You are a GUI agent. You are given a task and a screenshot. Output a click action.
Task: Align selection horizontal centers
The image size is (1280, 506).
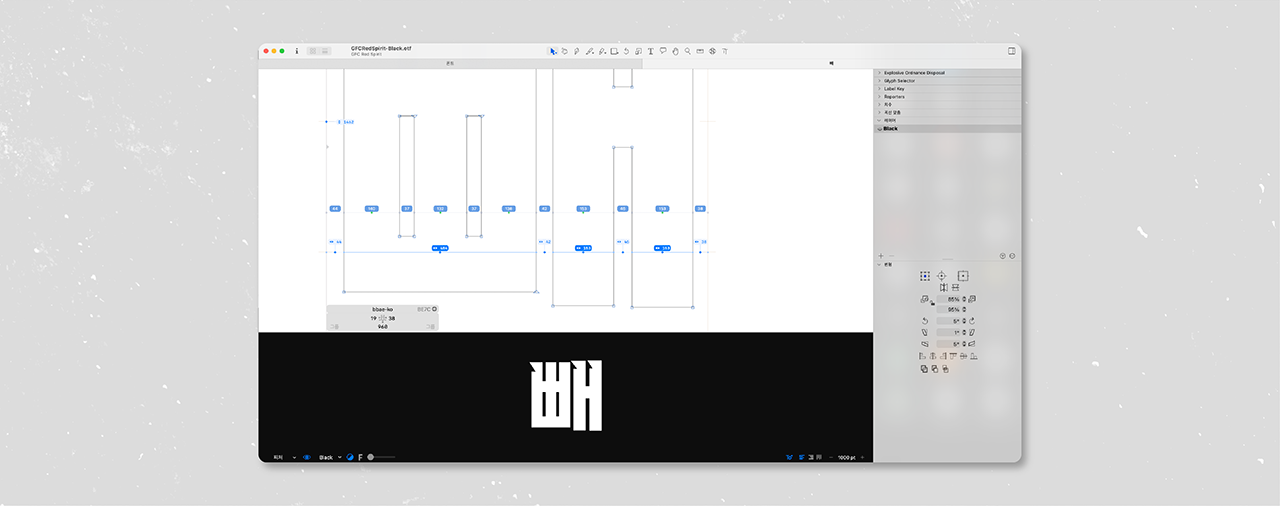pyautogui.click(x=933, y=356)
